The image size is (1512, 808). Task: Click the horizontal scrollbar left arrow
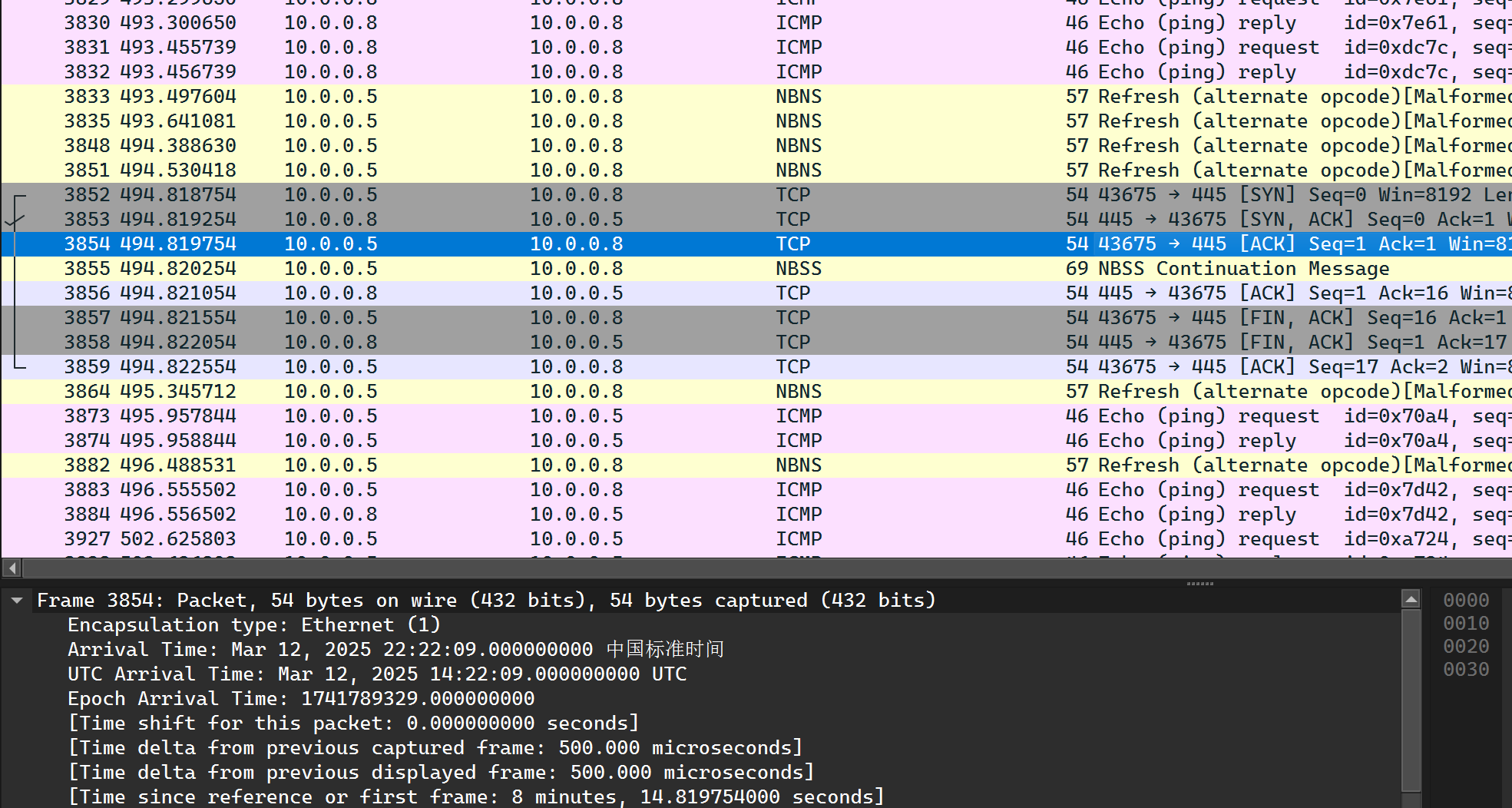coord(12,568)
